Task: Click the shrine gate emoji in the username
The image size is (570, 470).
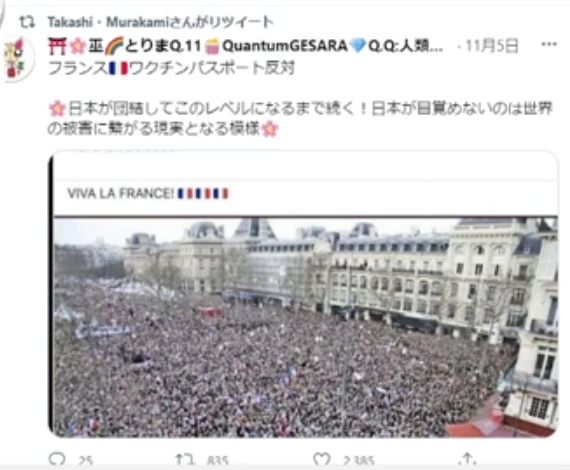Action: point(56,46)
